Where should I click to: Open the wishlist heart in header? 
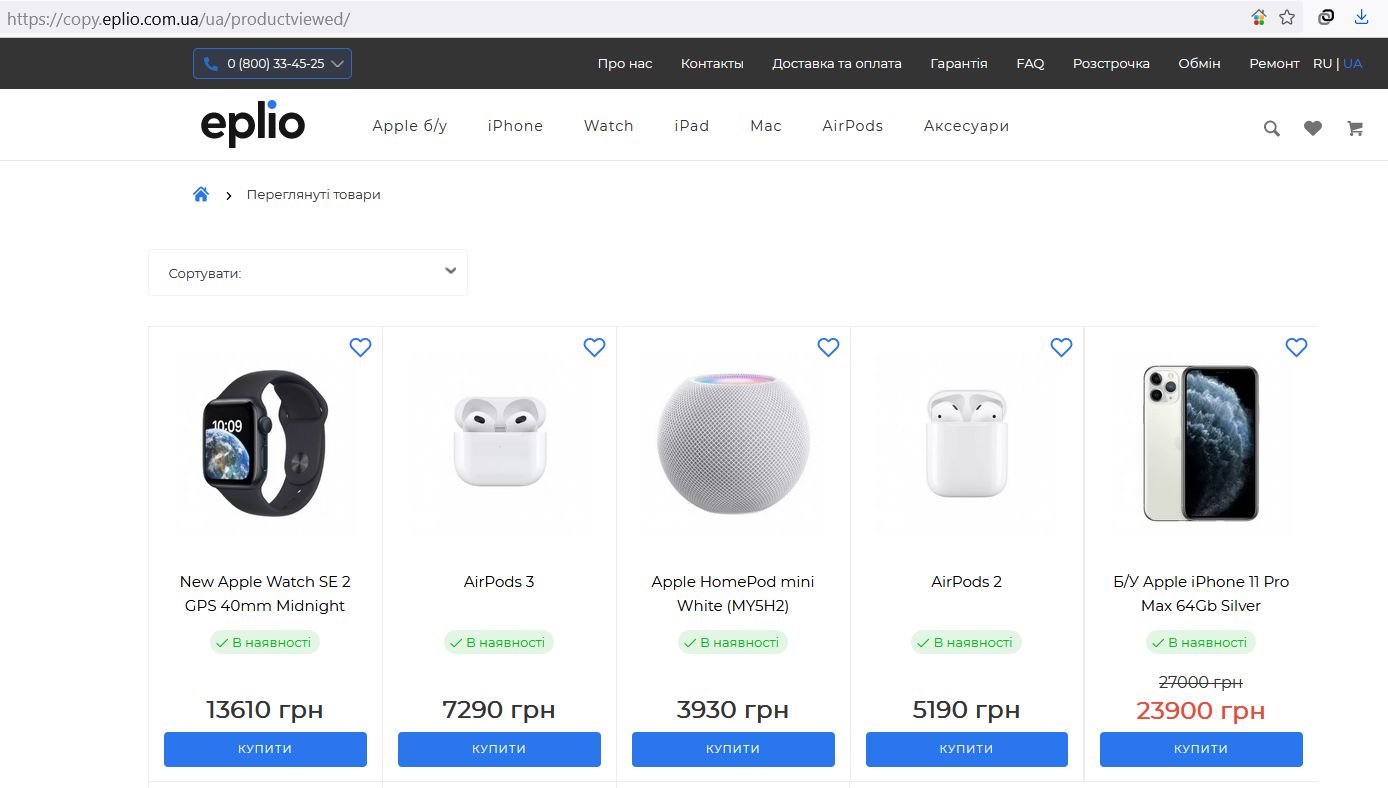coord(1313,128)
